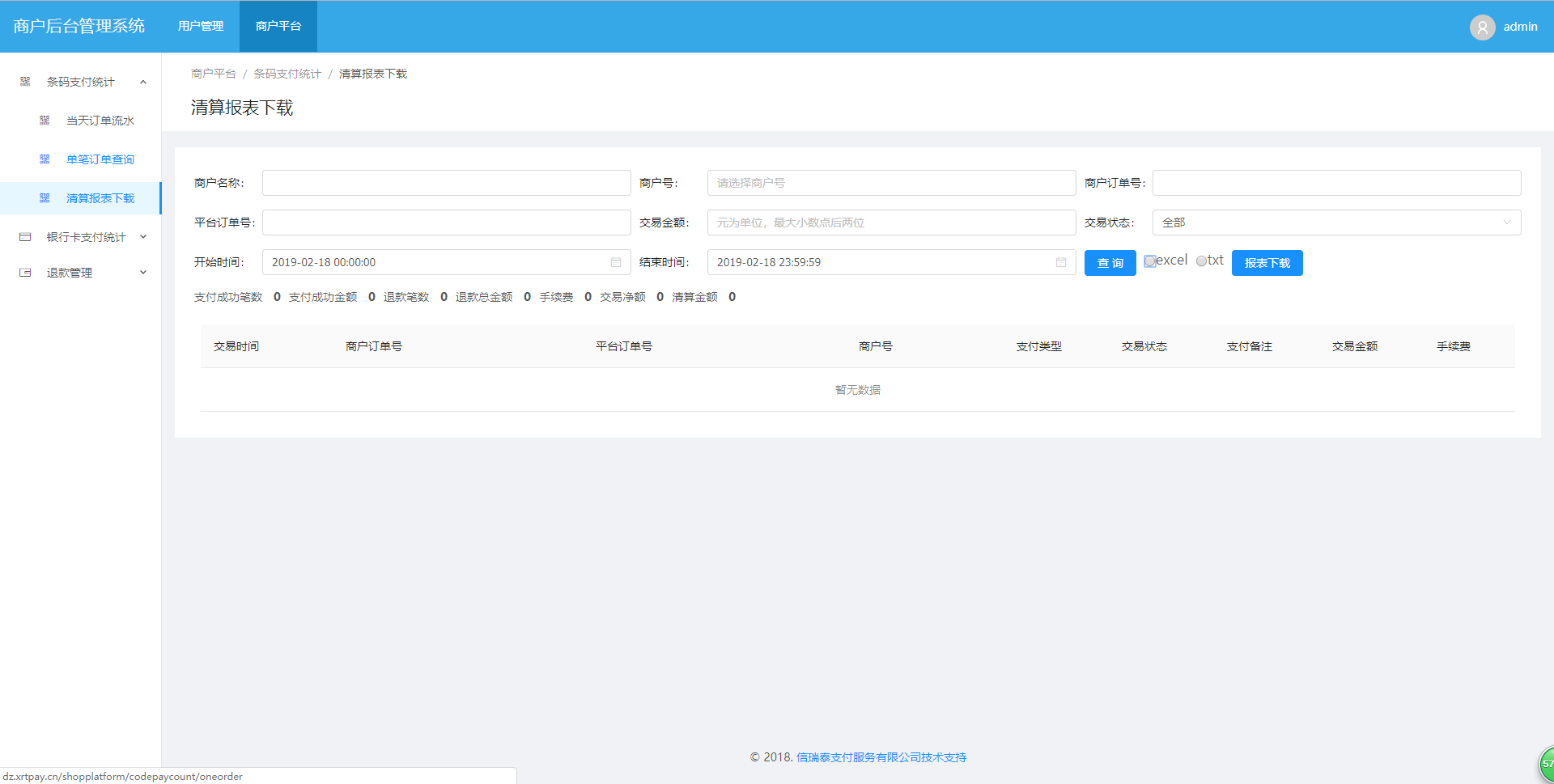
Task: Open the 信瑞泰支付服务有限公司技术支持 footer link
Action: (x=881, y=757)
